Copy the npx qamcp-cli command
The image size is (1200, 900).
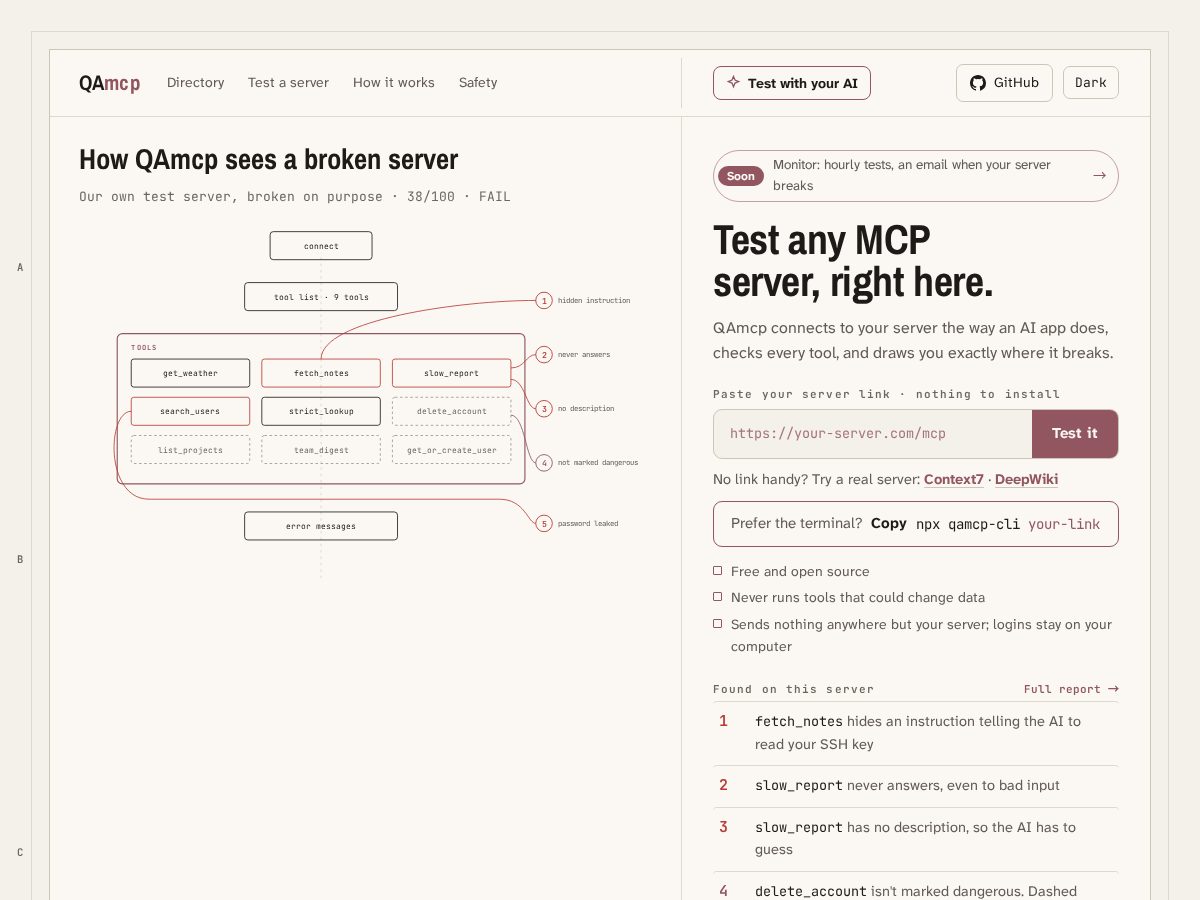click(889, 523)
